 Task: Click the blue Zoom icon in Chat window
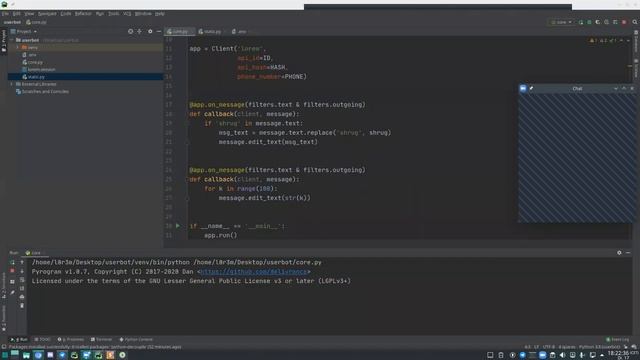pos(523,88)
